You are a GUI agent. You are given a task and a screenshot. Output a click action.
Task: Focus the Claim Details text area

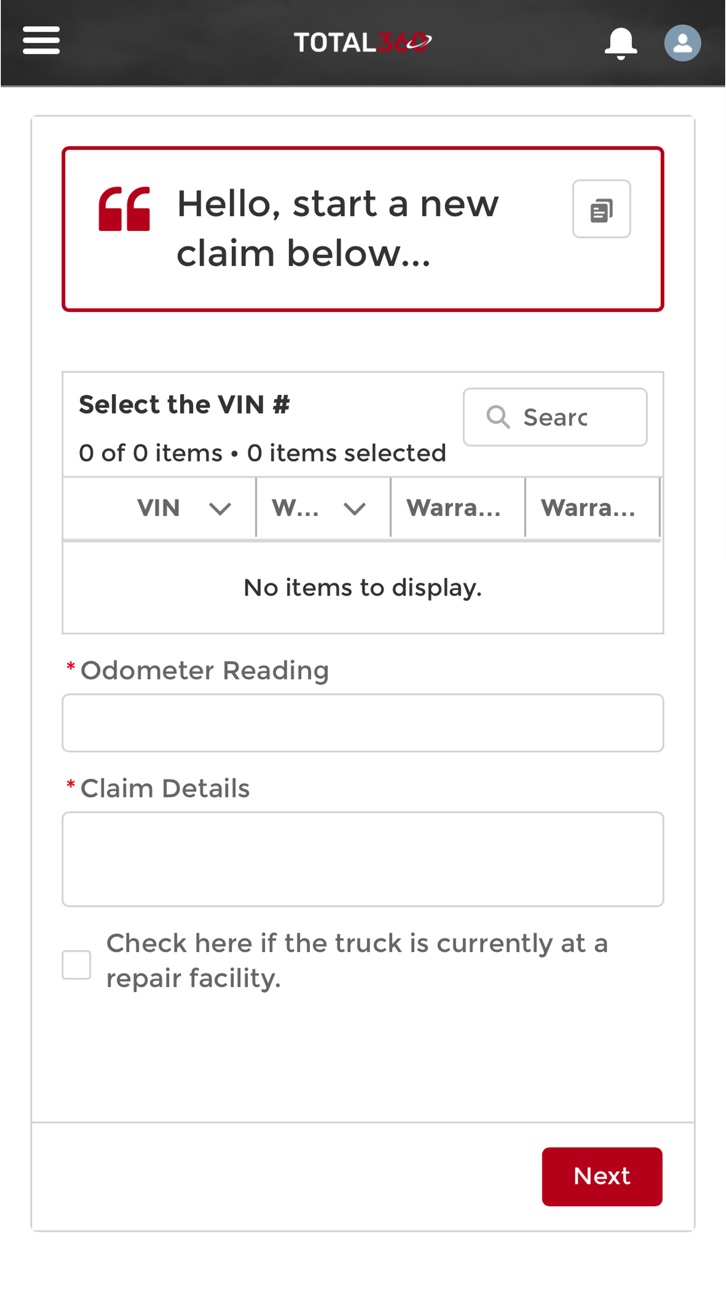point(363,859)
